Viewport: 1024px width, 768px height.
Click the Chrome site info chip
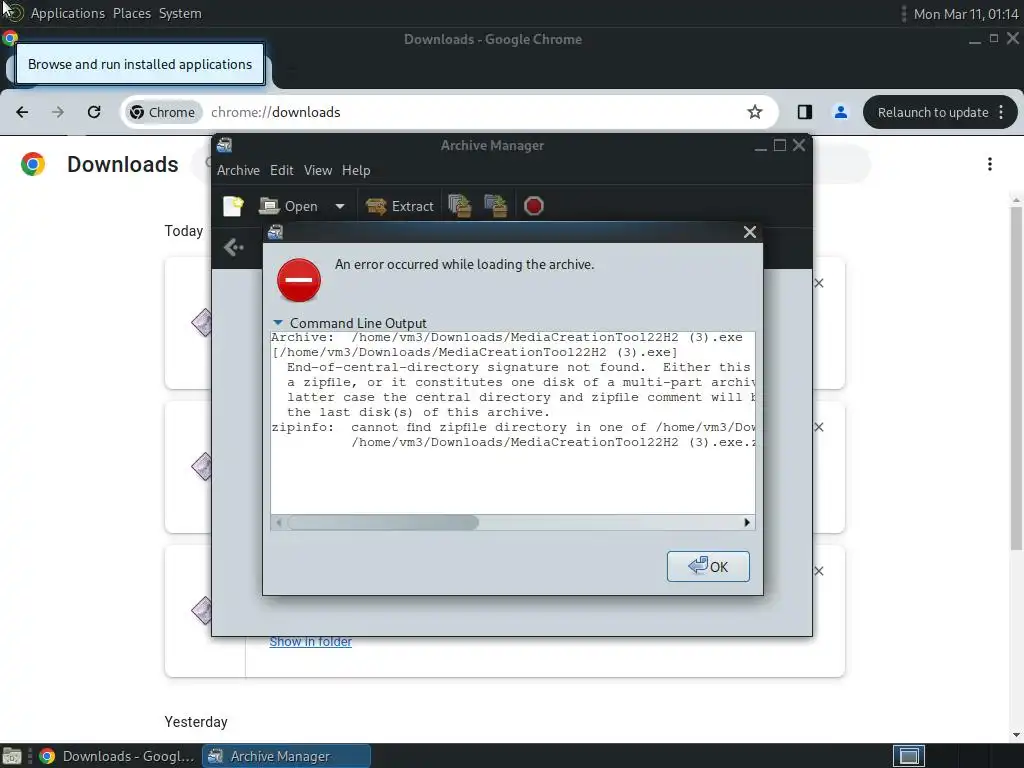coord(163,112)
